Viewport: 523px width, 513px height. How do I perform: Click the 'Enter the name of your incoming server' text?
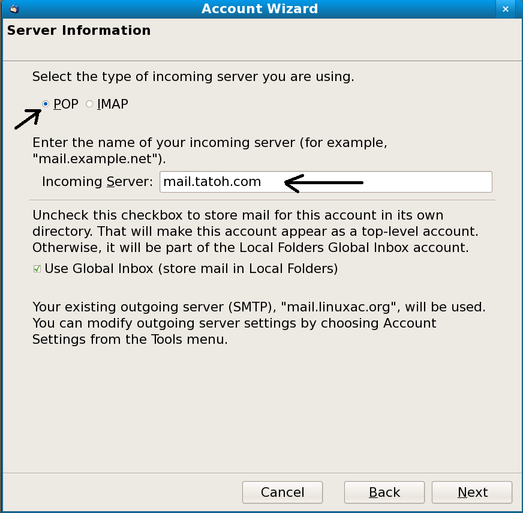pyautogui.click(x=210, y=150)
